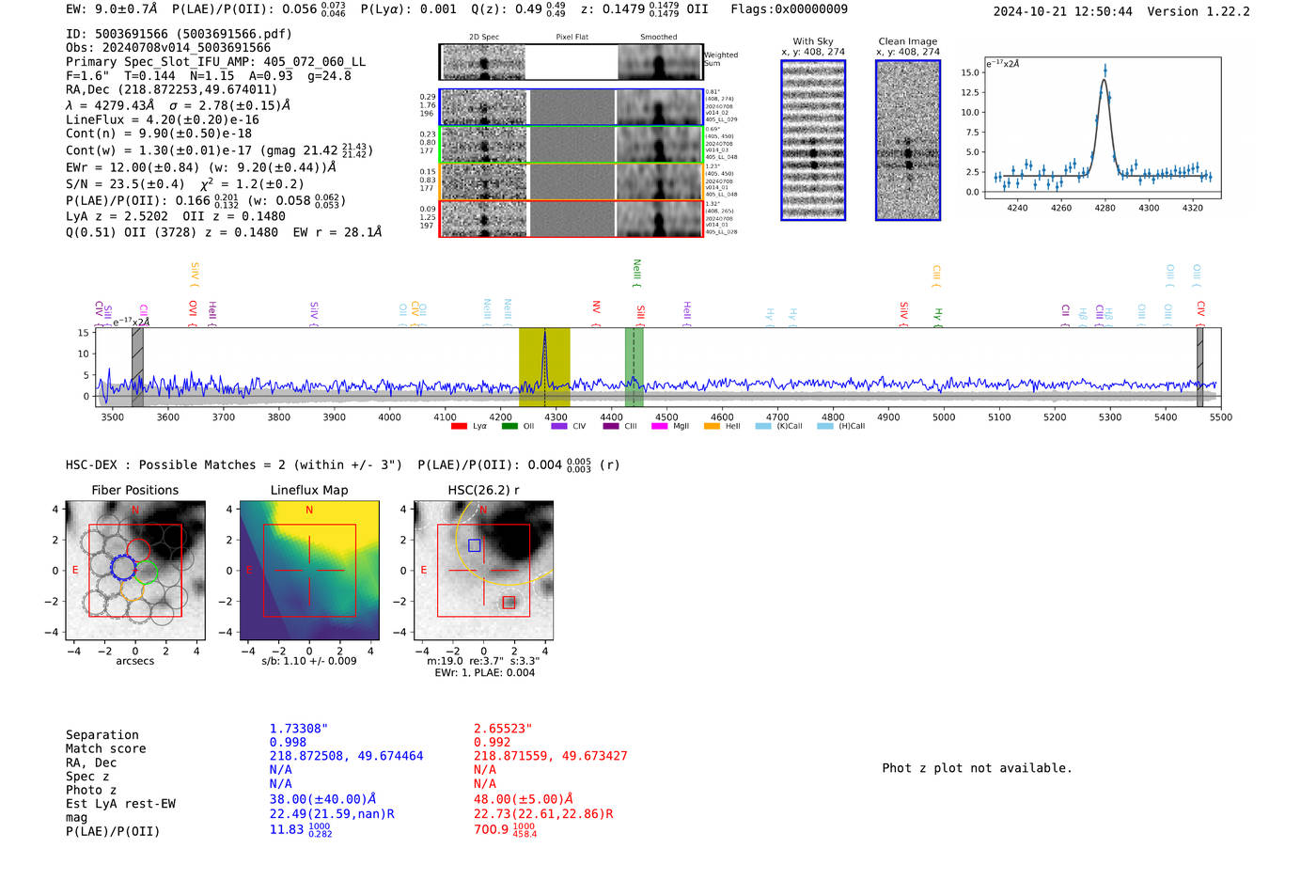Open the Fiber Positions panel
Viewport: 1316px width, 896px height.
tap(134, 570)
